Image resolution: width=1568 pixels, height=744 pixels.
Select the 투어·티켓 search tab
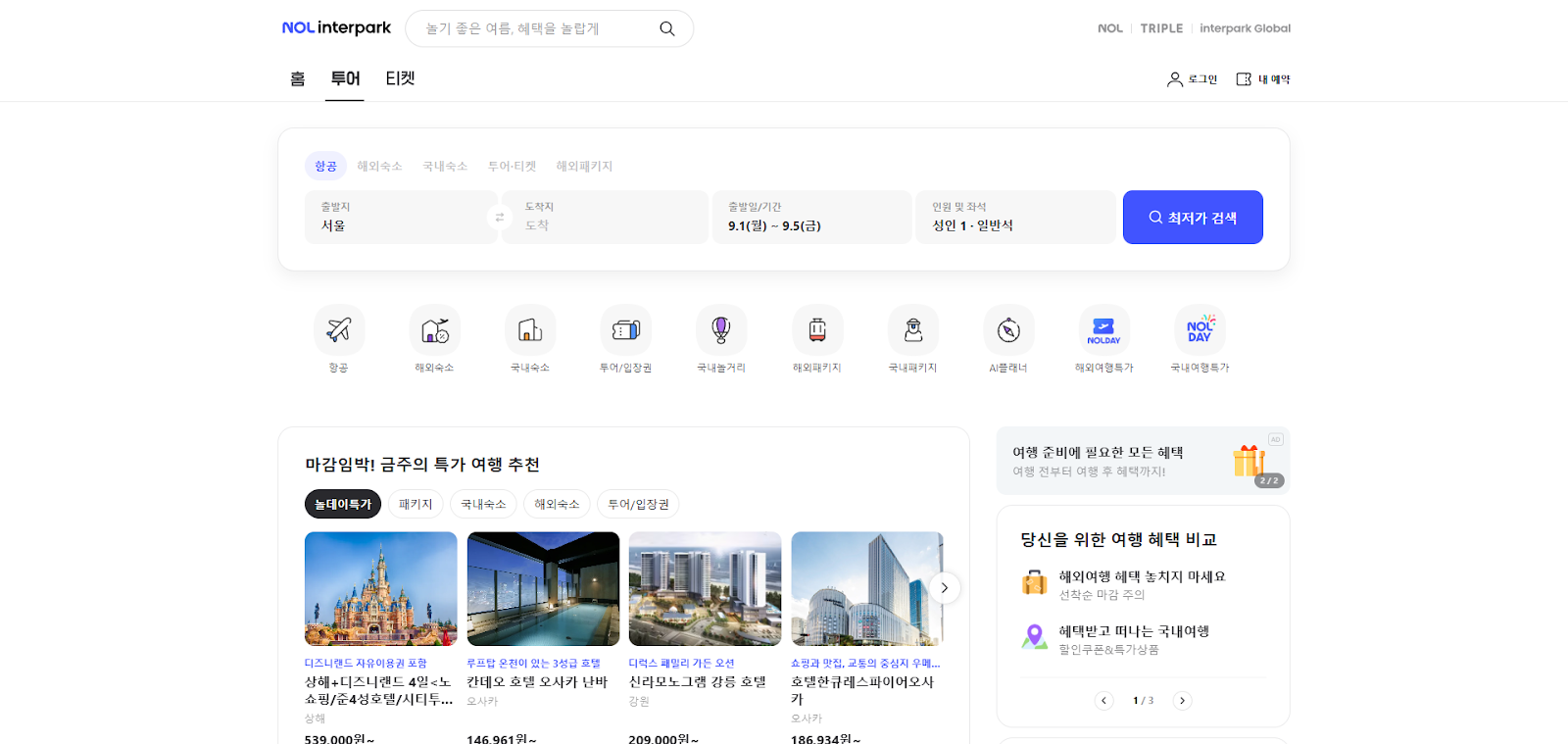click(513, 167)
